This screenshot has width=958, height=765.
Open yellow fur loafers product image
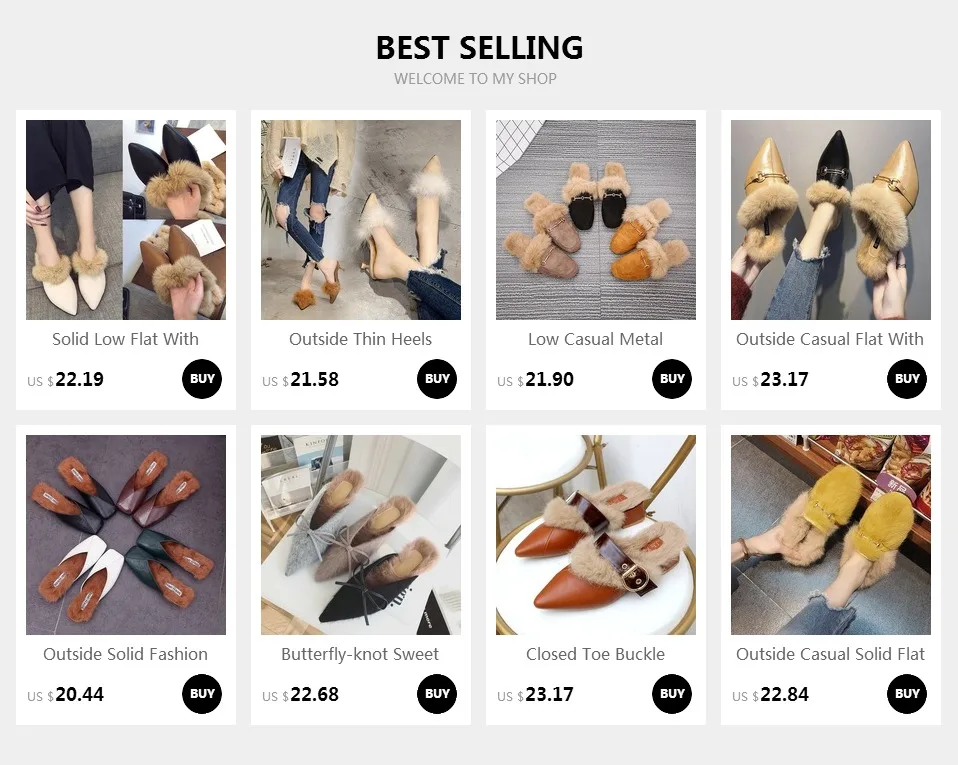831,535
